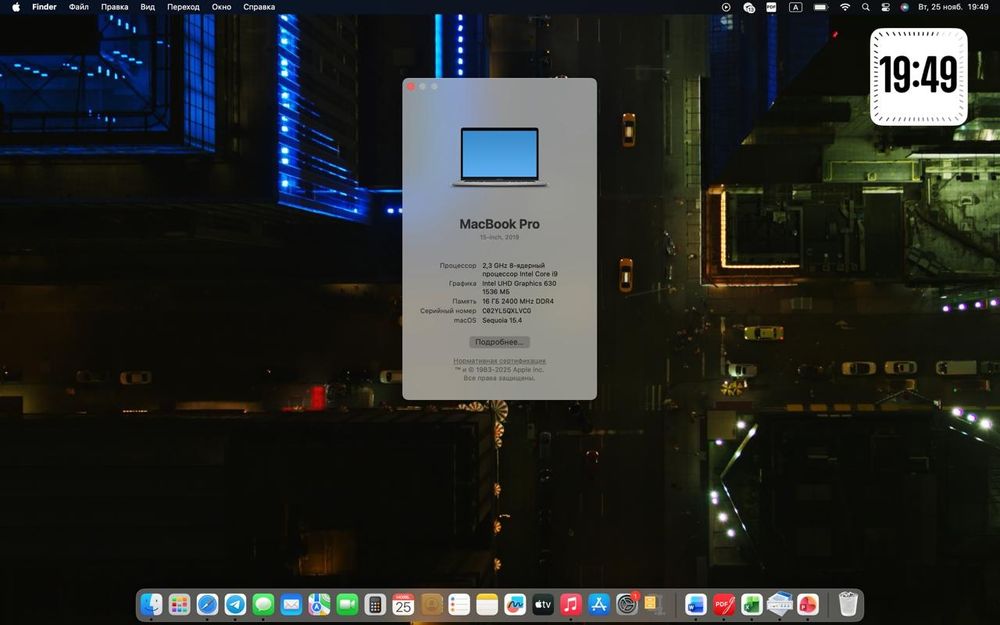Launch Microsoft Excel from the Dock
The width and height of the screenshot is (1000, 625).
(x=752, y=604)
